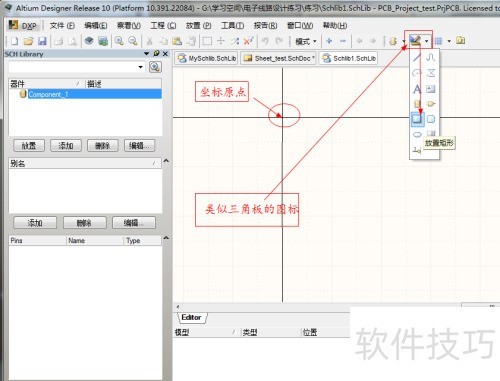Click the open folder toolbar icon
500x381 pixels.
(28, 41)
